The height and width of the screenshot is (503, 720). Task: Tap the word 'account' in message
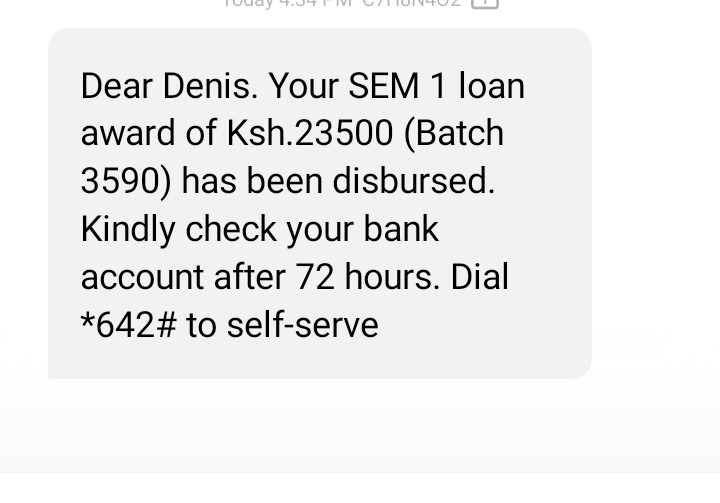(142, 277)
